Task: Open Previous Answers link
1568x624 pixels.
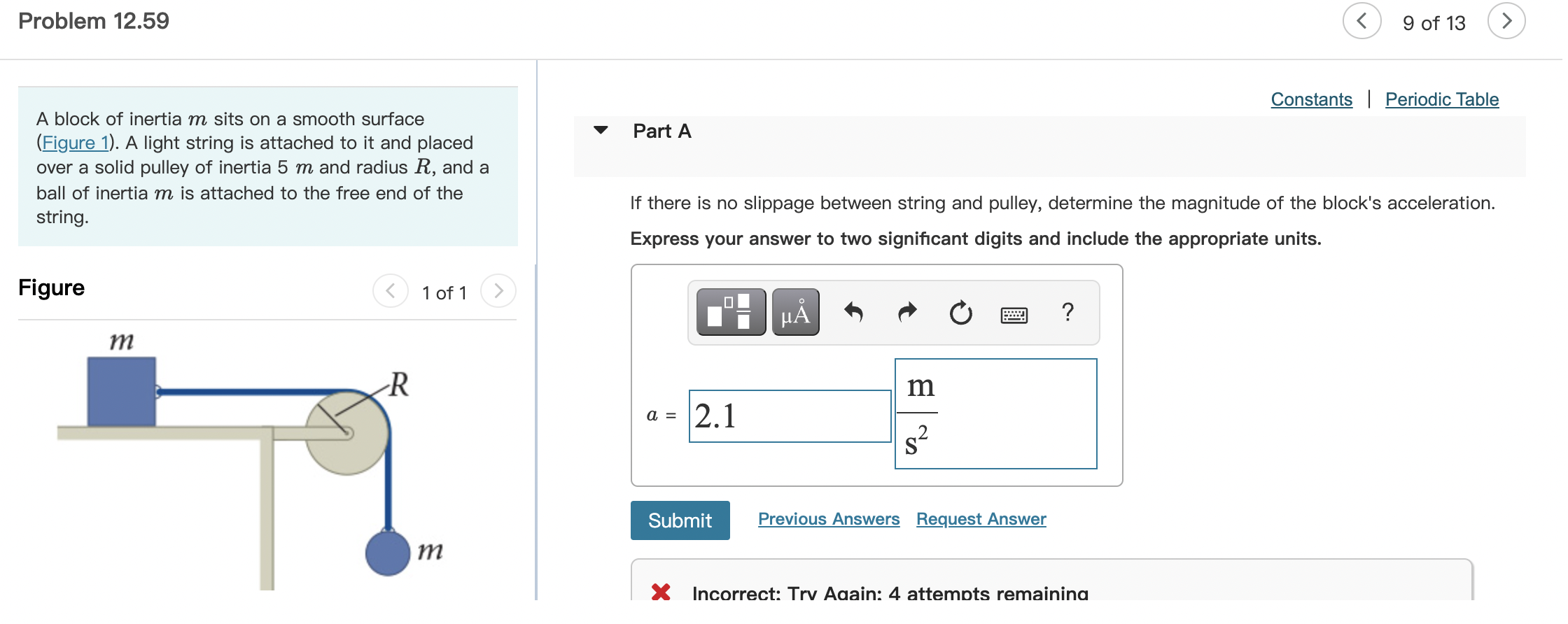Action: (829, 519)
